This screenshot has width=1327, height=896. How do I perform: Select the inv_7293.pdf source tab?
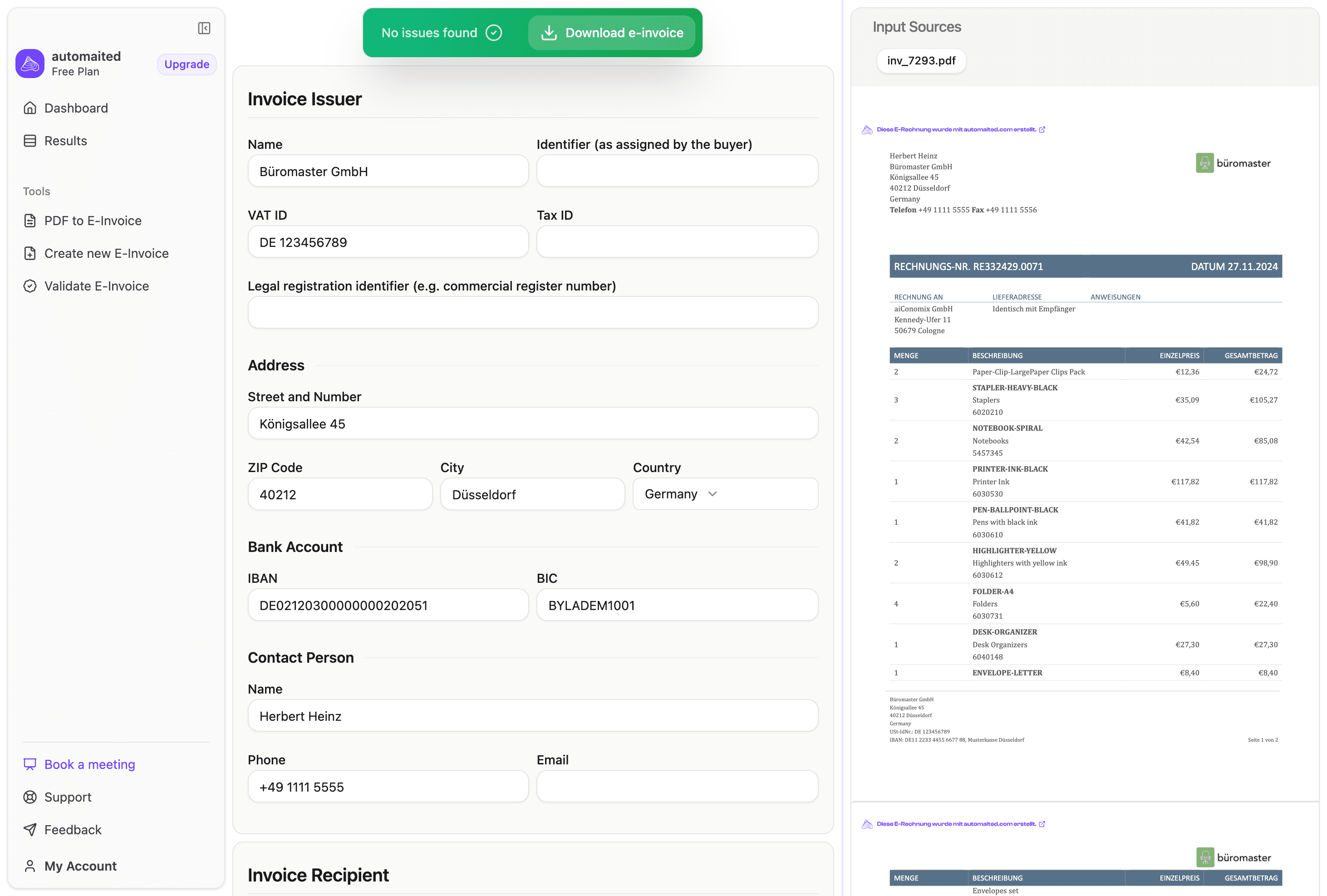[x=920, y=60]
